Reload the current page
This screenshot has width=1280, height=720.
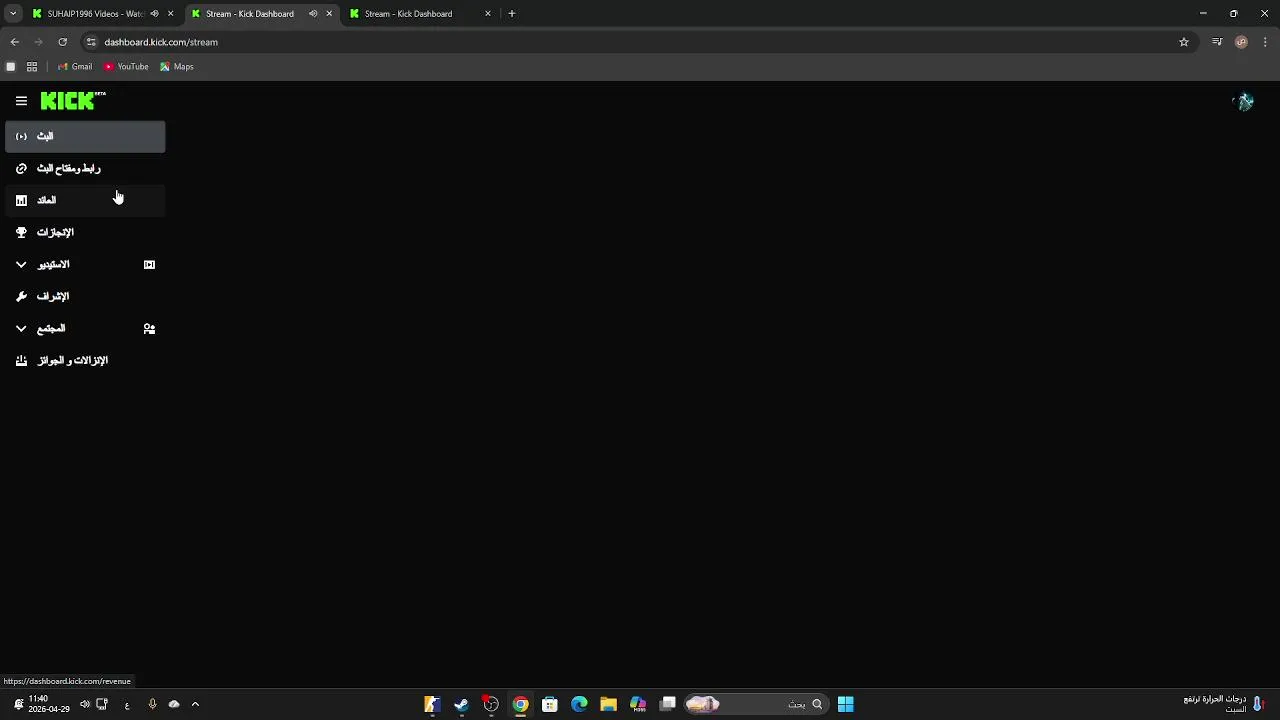(x=62, y=42)
